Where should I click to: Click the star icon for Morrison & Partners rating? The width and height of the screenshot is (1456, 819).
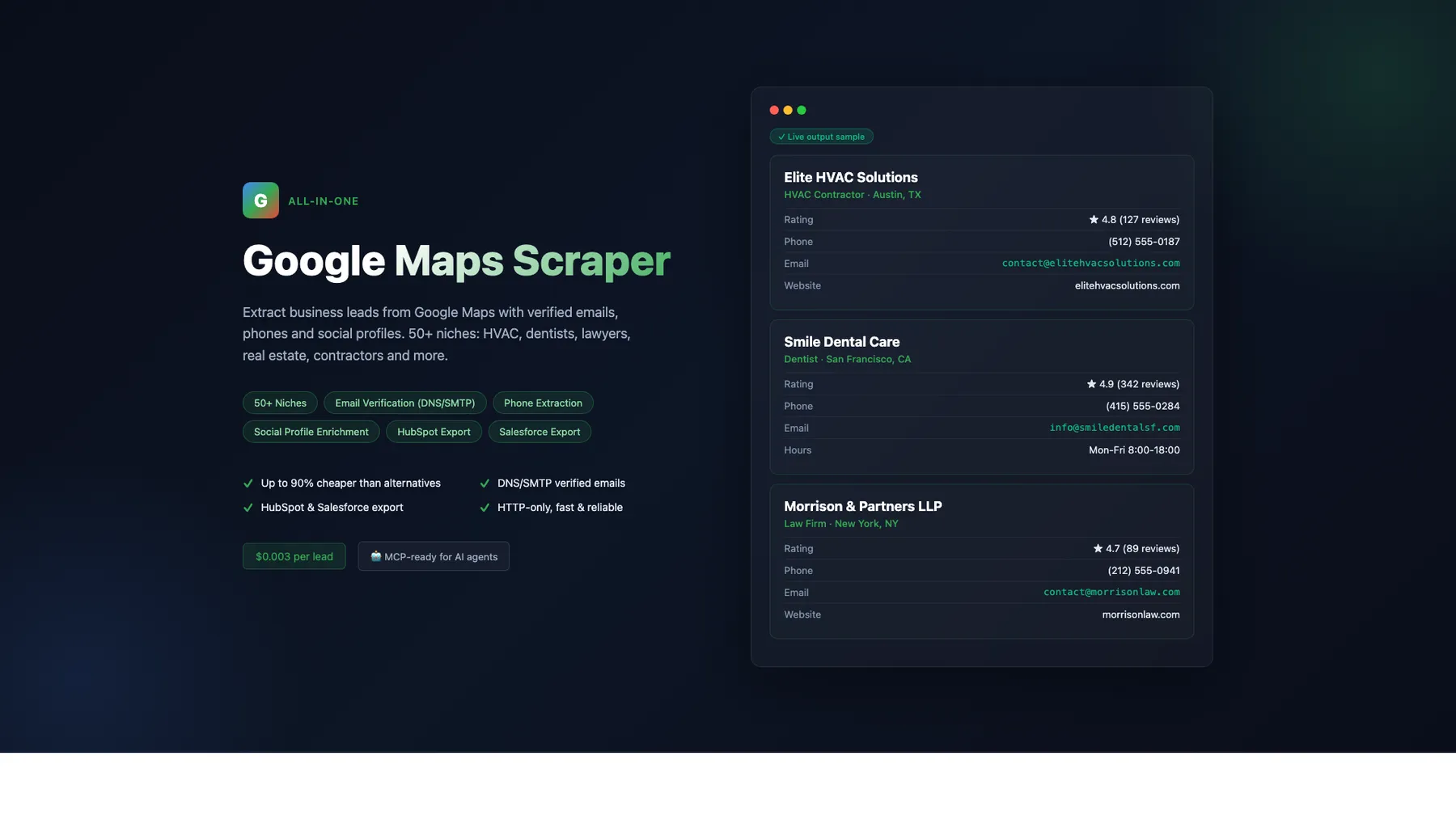tap(1097, 548)
